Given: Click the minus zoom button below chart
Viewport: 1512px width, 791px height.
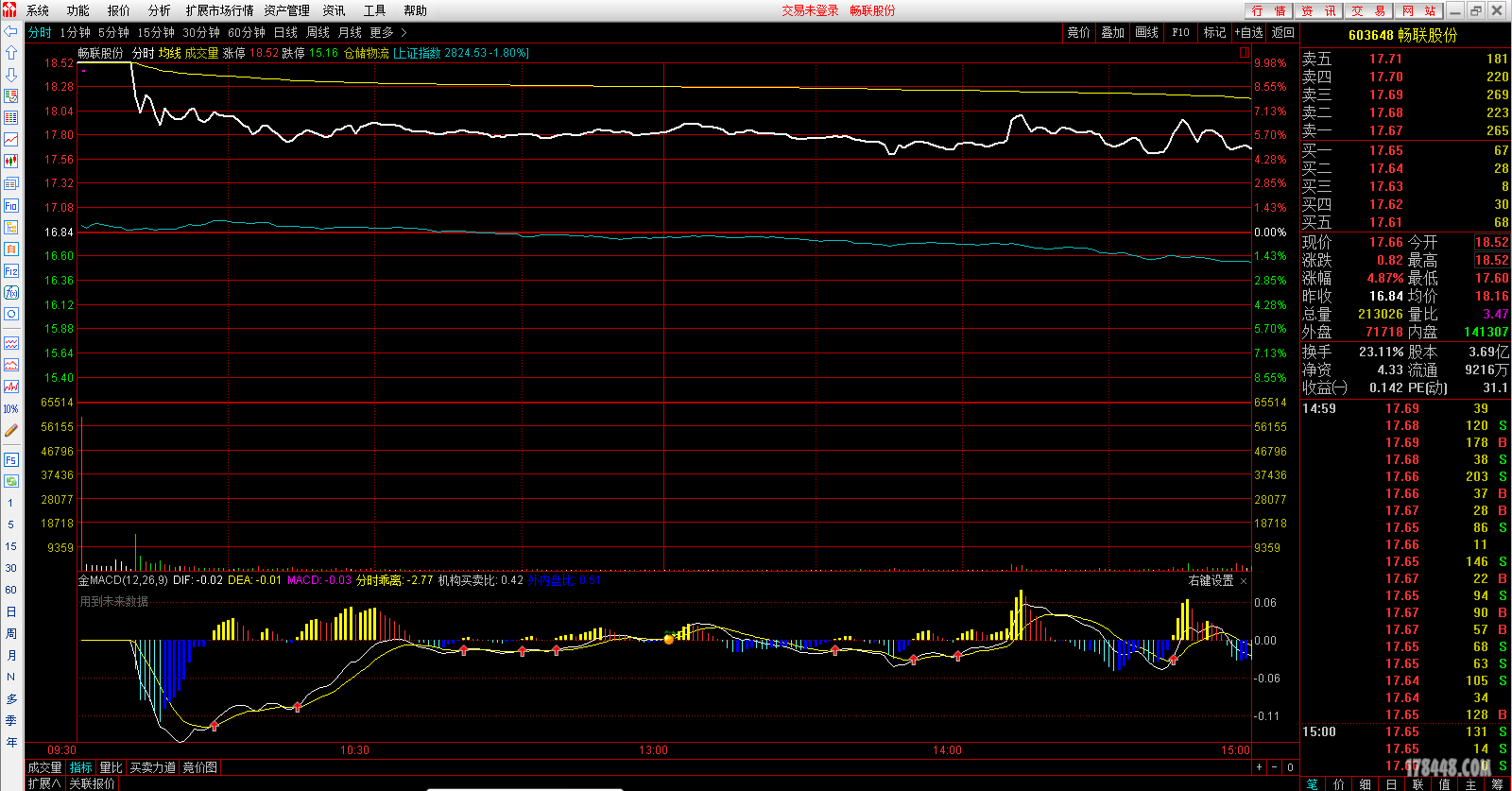Looking at the screenshot, I should pos(1274,767).
